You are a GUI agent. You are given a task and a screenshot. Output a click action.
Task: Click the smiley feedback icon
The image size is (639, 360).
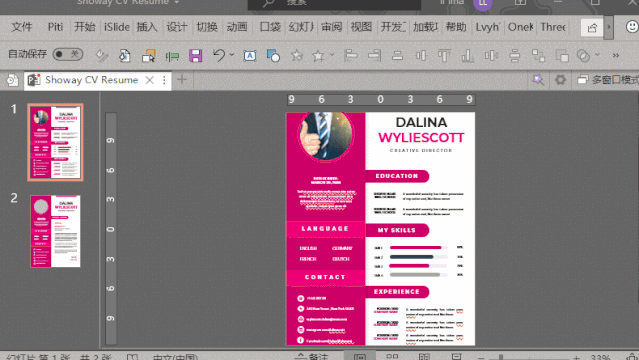pyautogui.click(x=632, y=27)
